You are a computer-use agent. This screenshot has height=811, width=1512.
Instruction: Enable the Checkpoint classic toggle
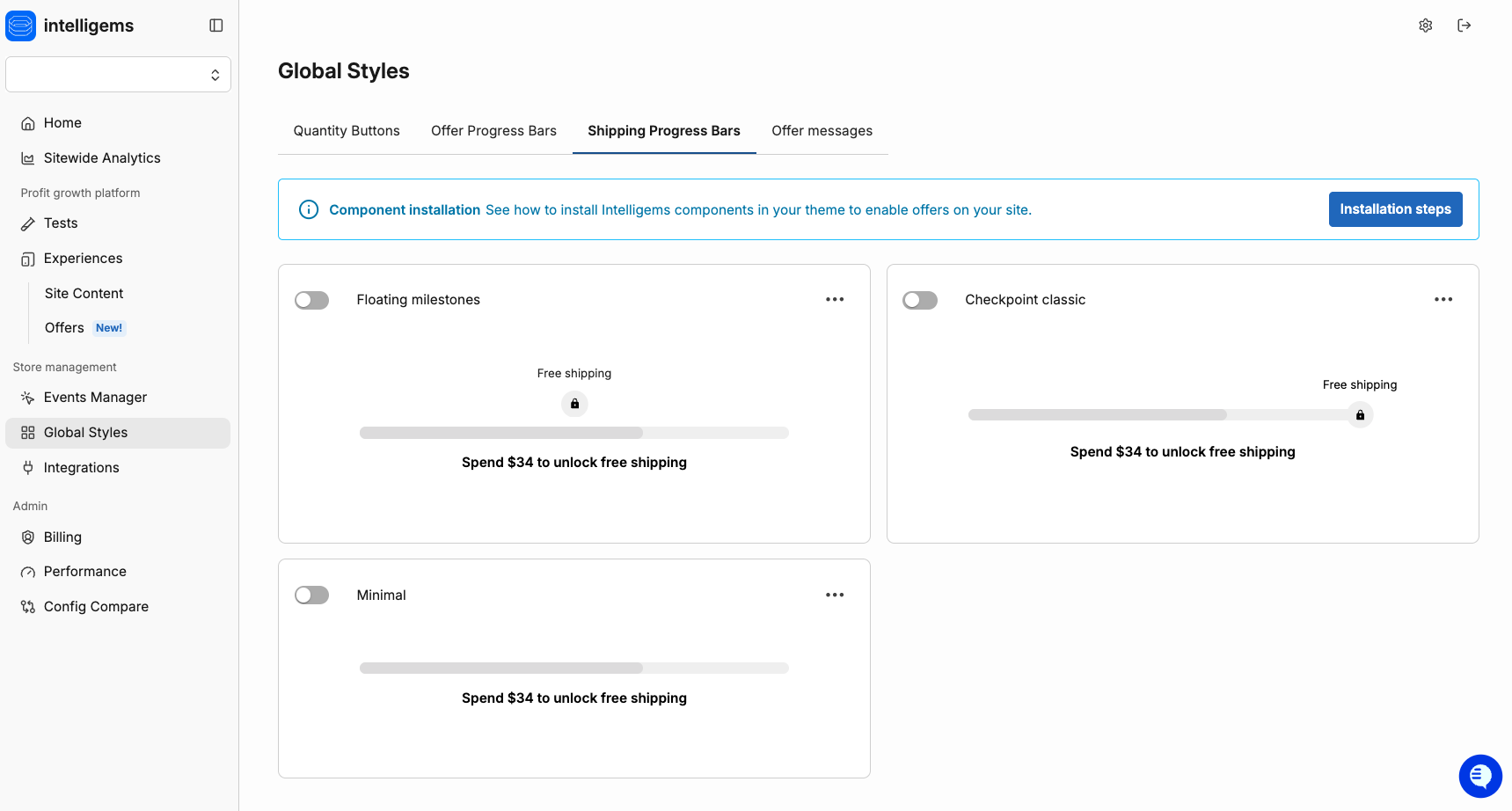coord(920,300)
